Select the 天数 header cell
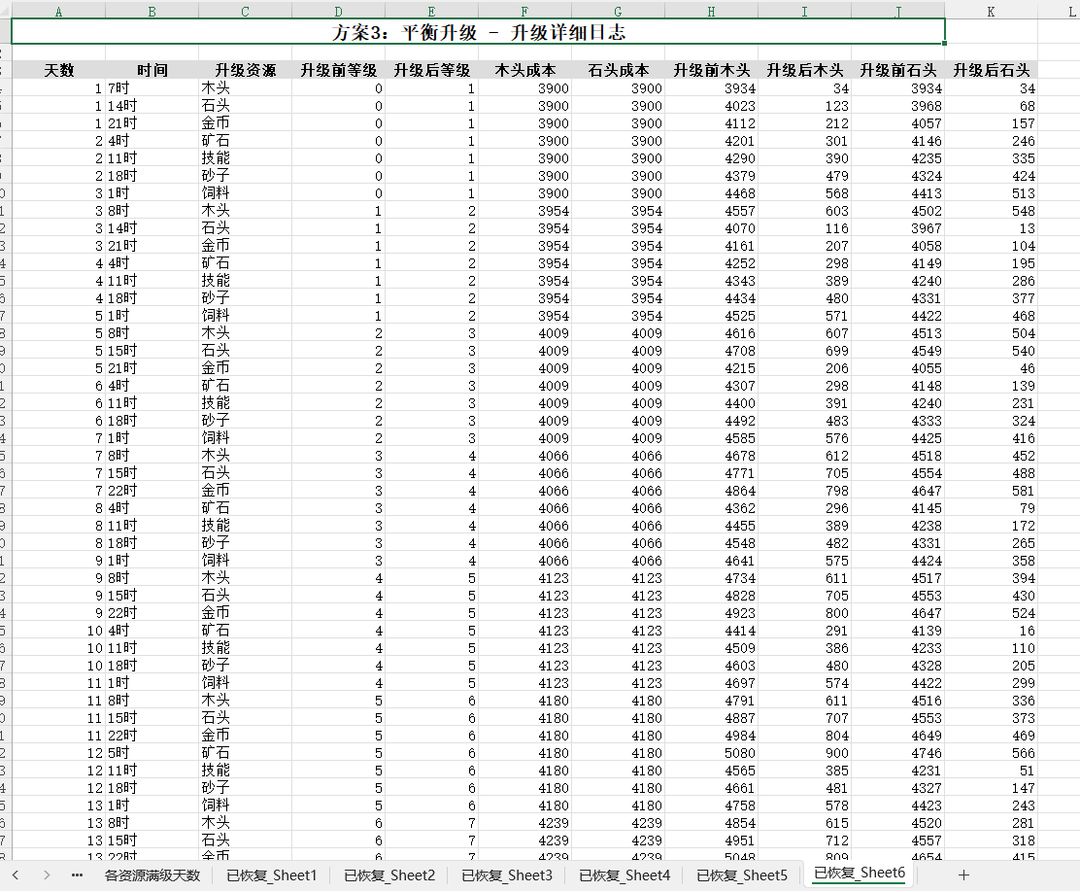 pos(59,70)
